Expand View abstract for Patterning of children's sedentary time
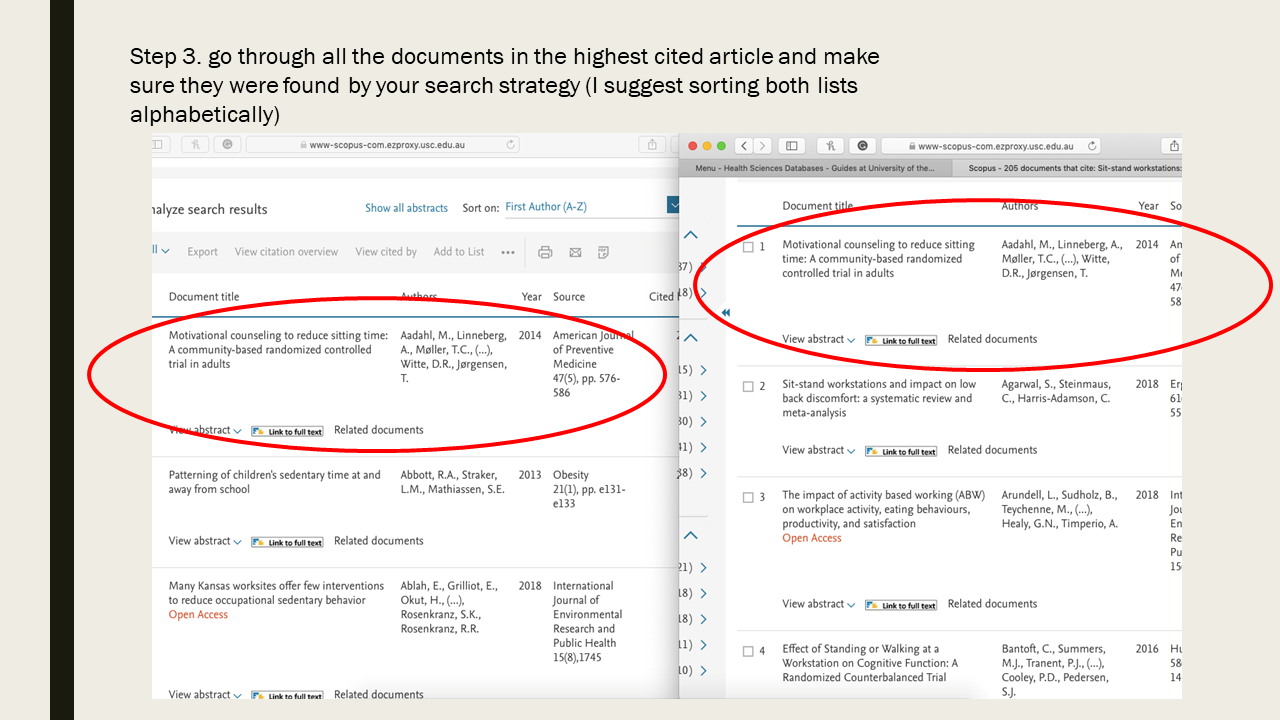 coord(205,541)
